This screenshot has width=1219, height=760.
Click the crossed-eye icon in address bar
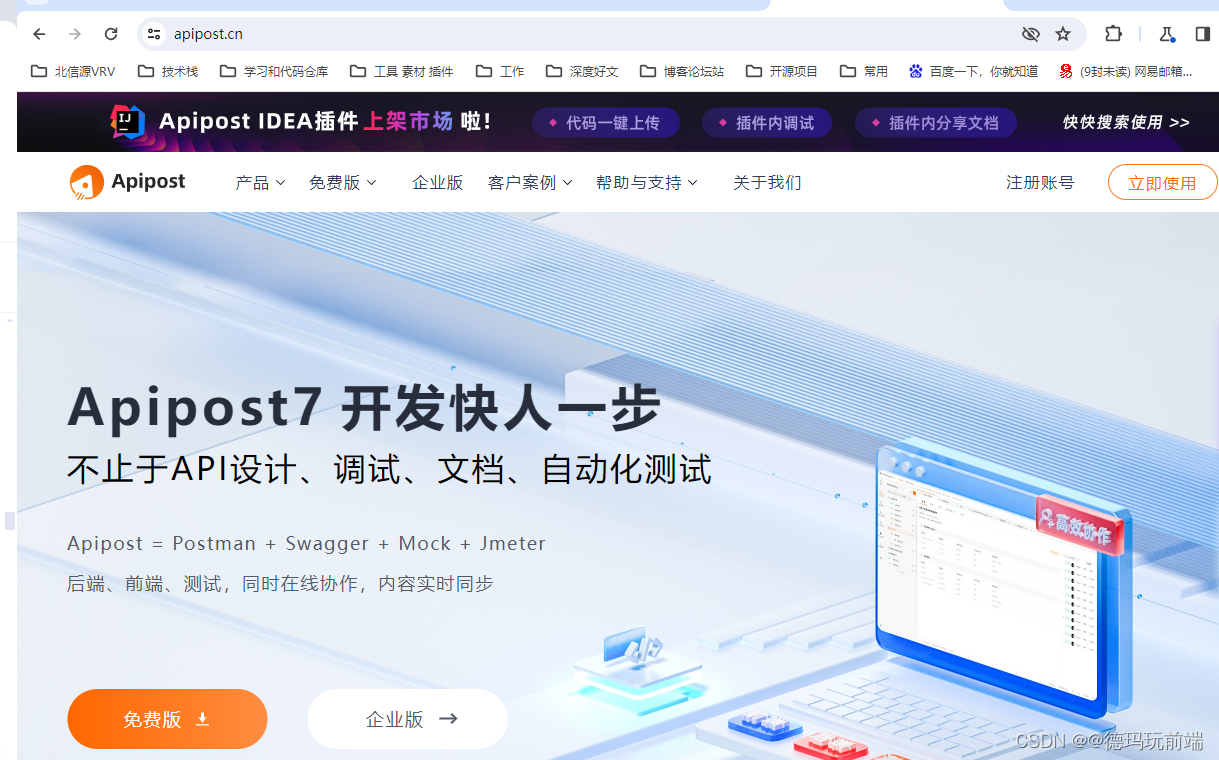point(1031,34)
